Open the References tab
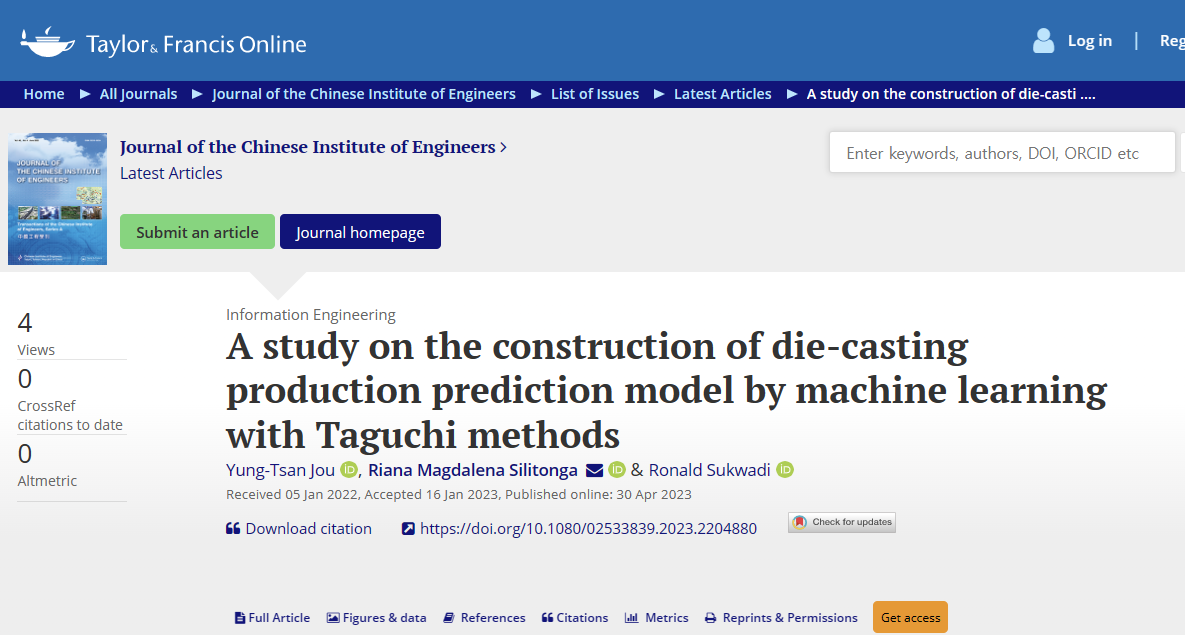The image size is (1185, 637). [484, 618]
